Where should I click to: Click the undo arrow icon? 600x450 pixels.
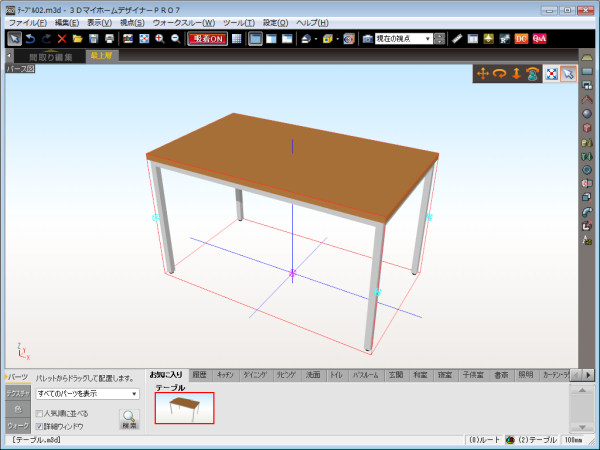click(x=30, y=38)
